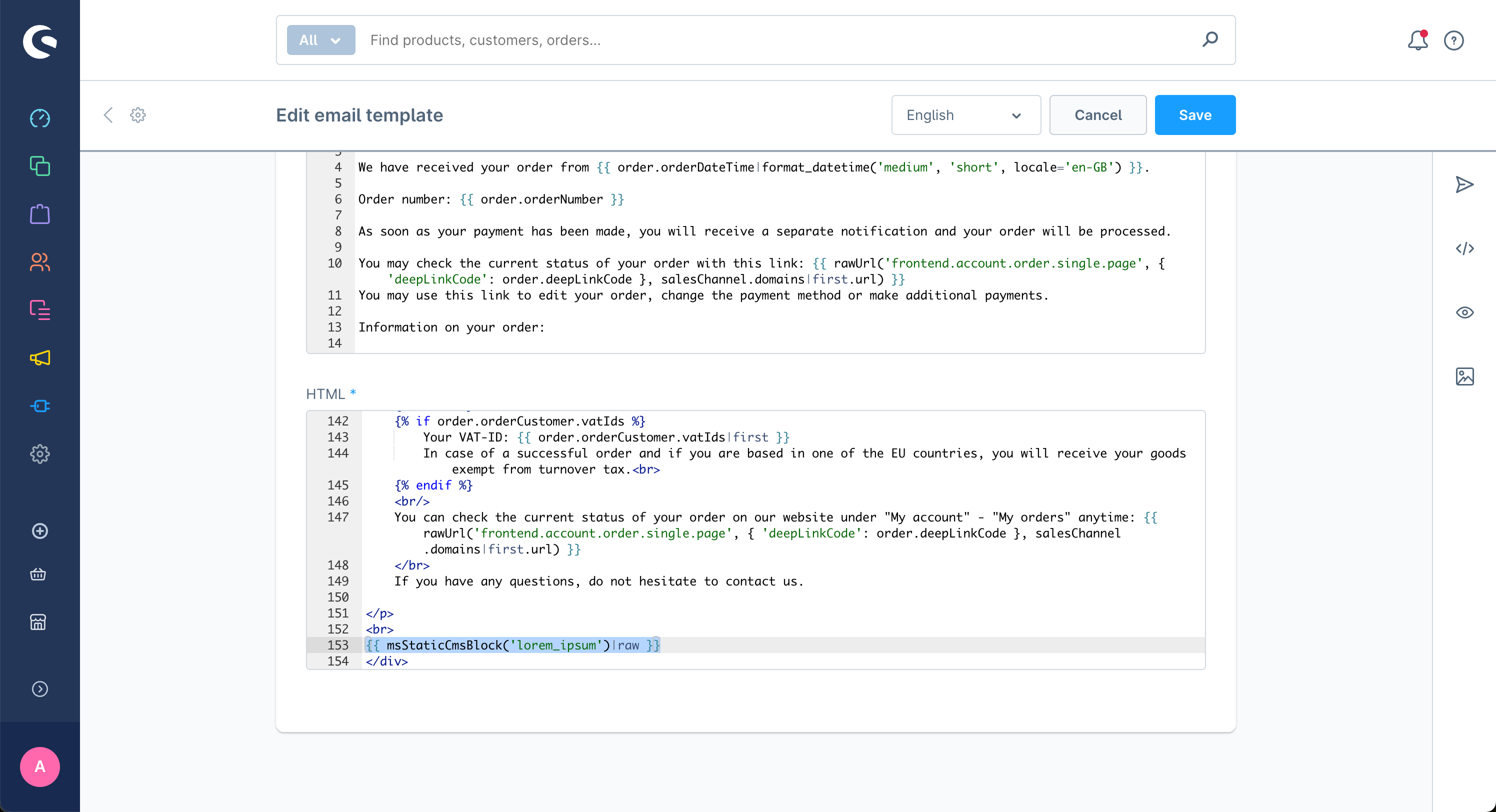Click the '<br/>' tag on line 146

tap(411, 500)
